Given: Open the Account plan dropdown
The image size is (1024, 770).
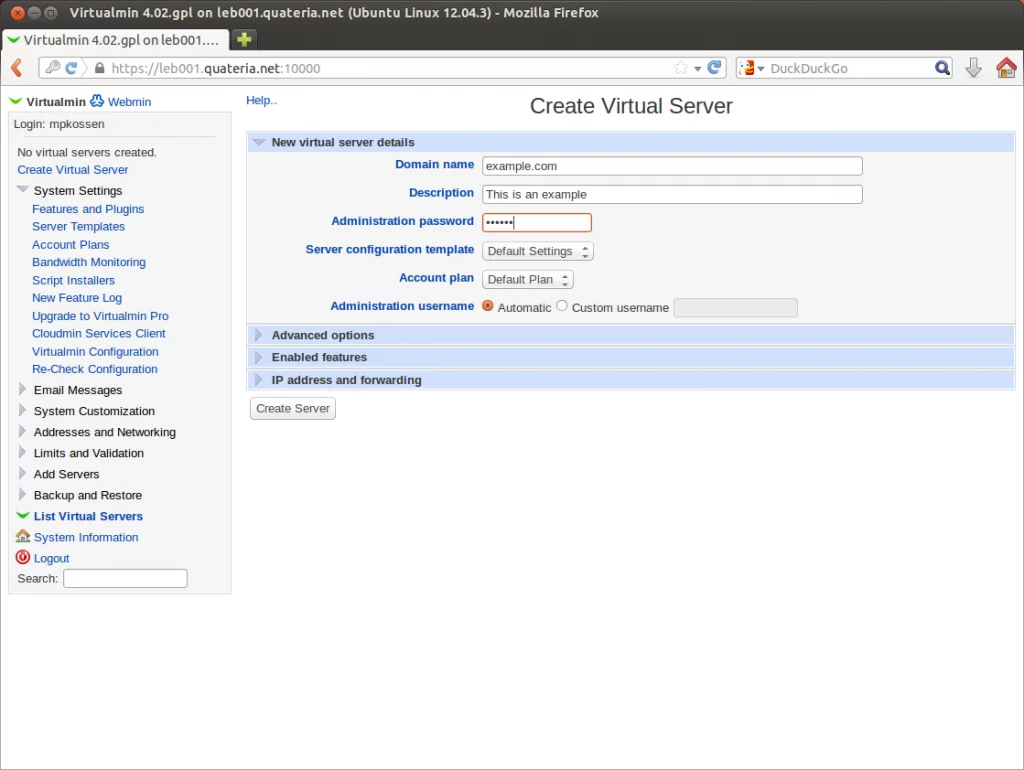Looking at the screenshot, I should [528, 280].
